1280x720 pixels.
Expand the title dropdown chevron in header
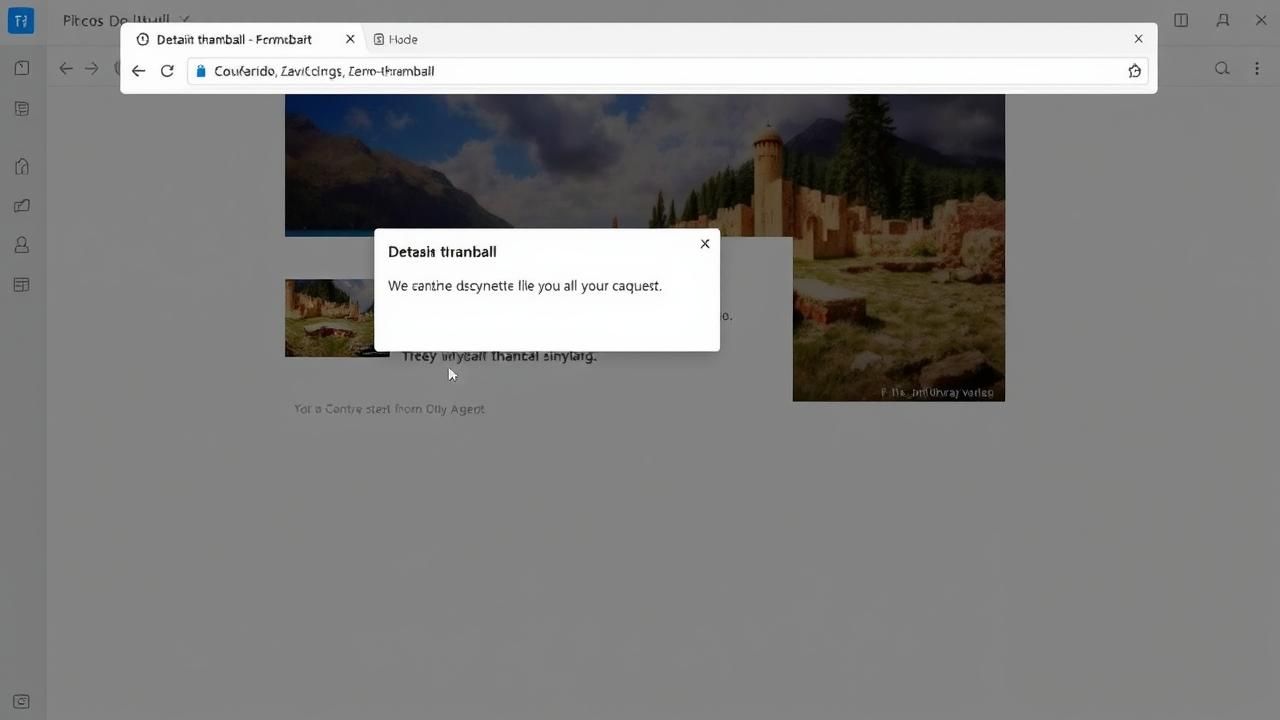[186, 20]
